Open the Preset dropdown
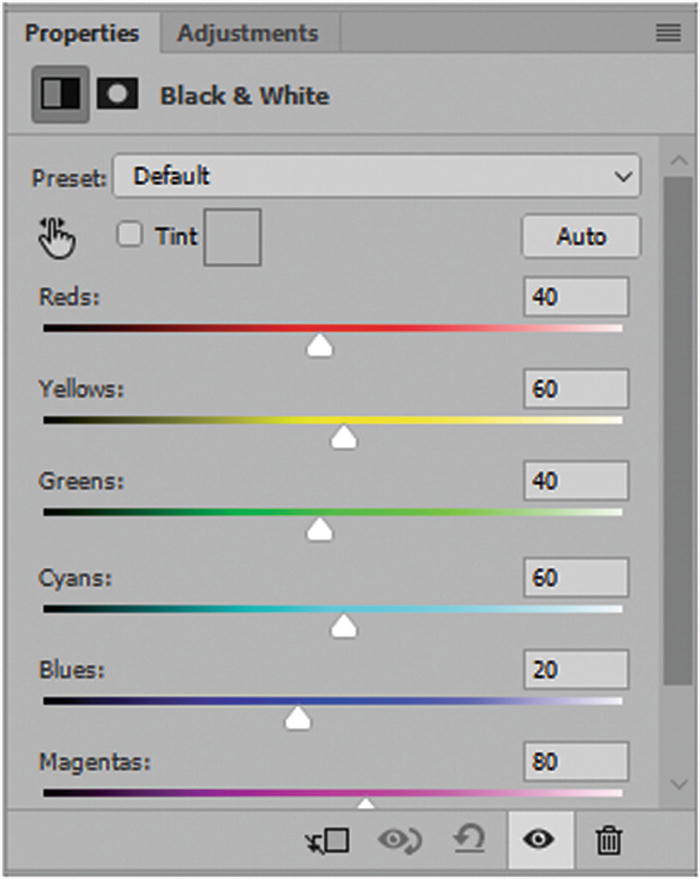This screenshot has width=700, height=879. point(376,177)
